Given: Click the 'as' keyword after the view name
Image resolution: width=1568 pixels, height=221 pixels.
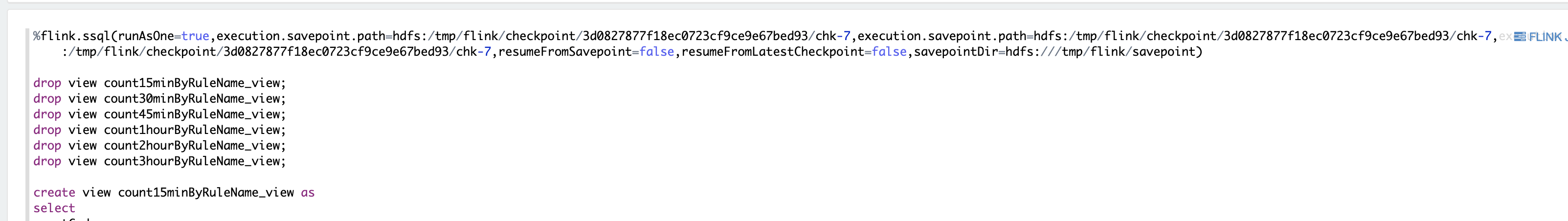Looking at the screenshot, I should click(x=308, y=192).
